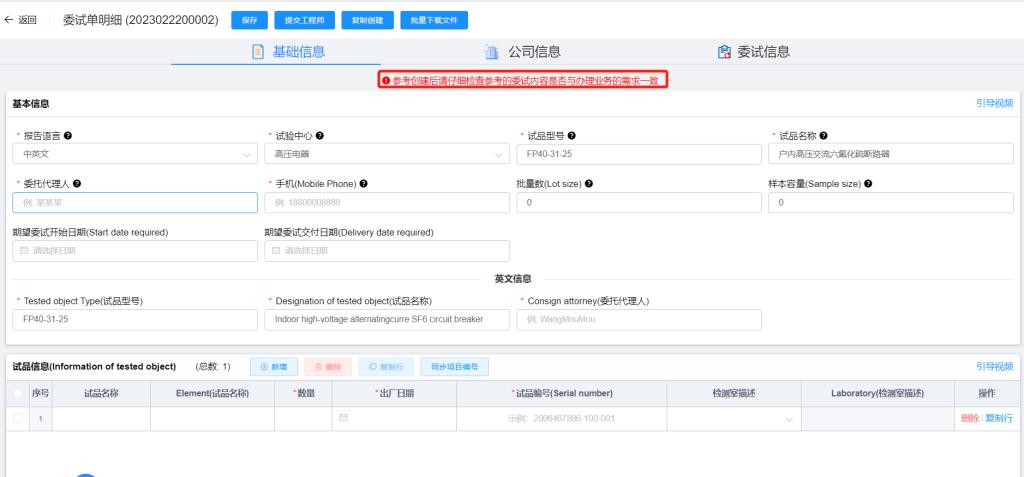
Task: Click 新增 to add a test object row
Action: click(x=273, y=367)
